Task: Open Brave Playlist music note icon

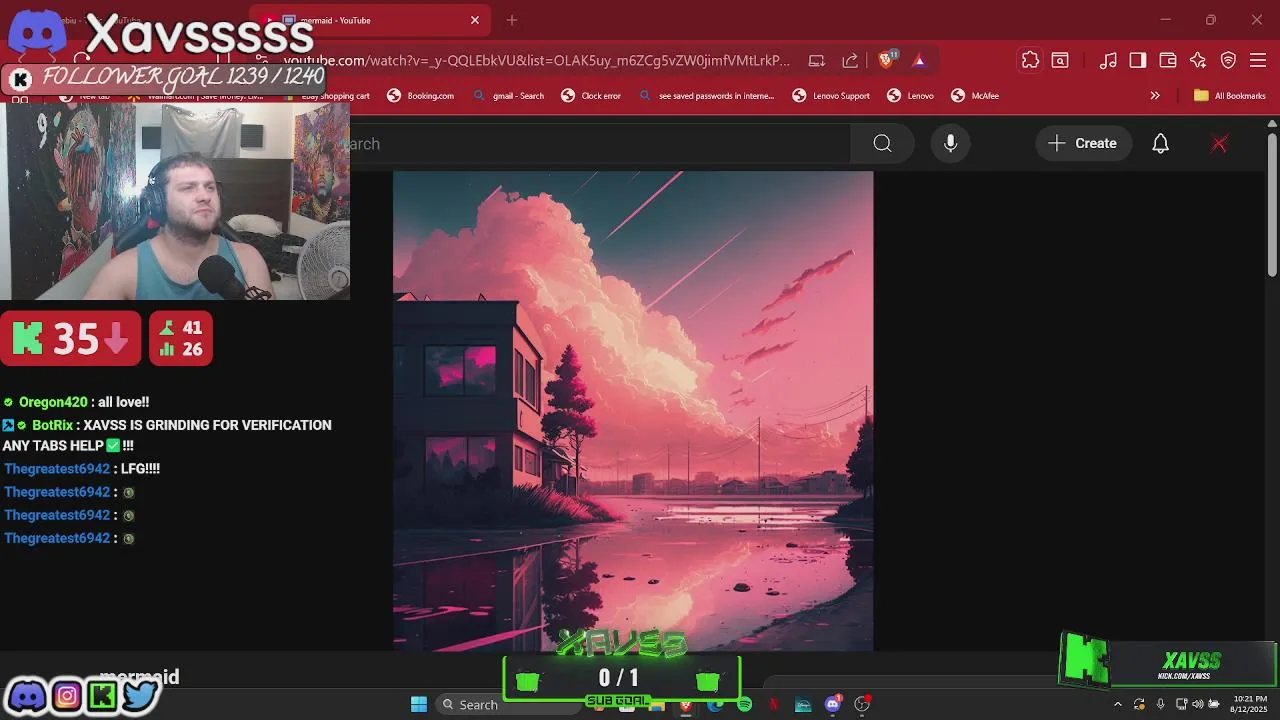Action: point(1108,60)
